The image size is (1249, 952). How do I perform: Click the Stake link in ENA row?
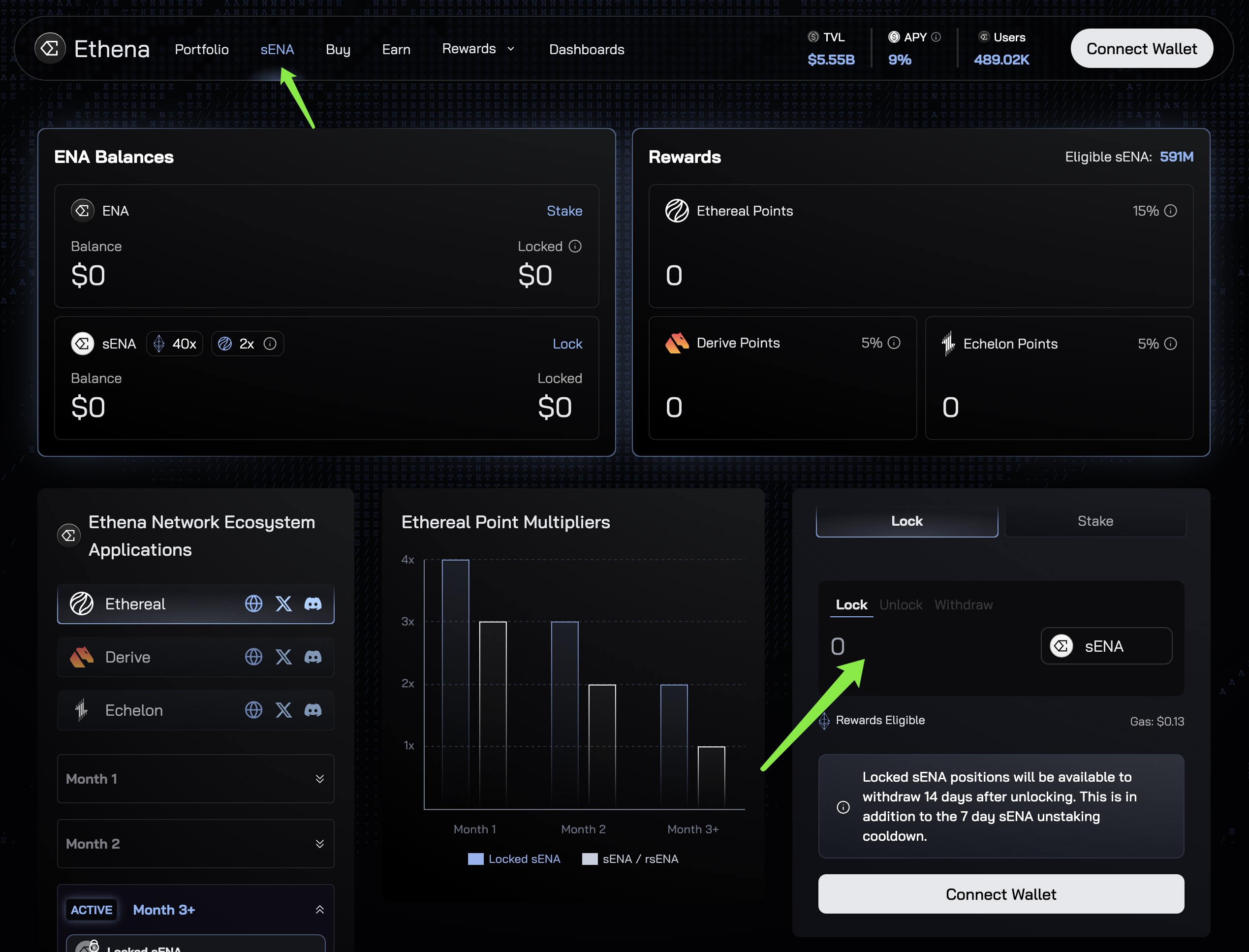(x=564, y=211)
